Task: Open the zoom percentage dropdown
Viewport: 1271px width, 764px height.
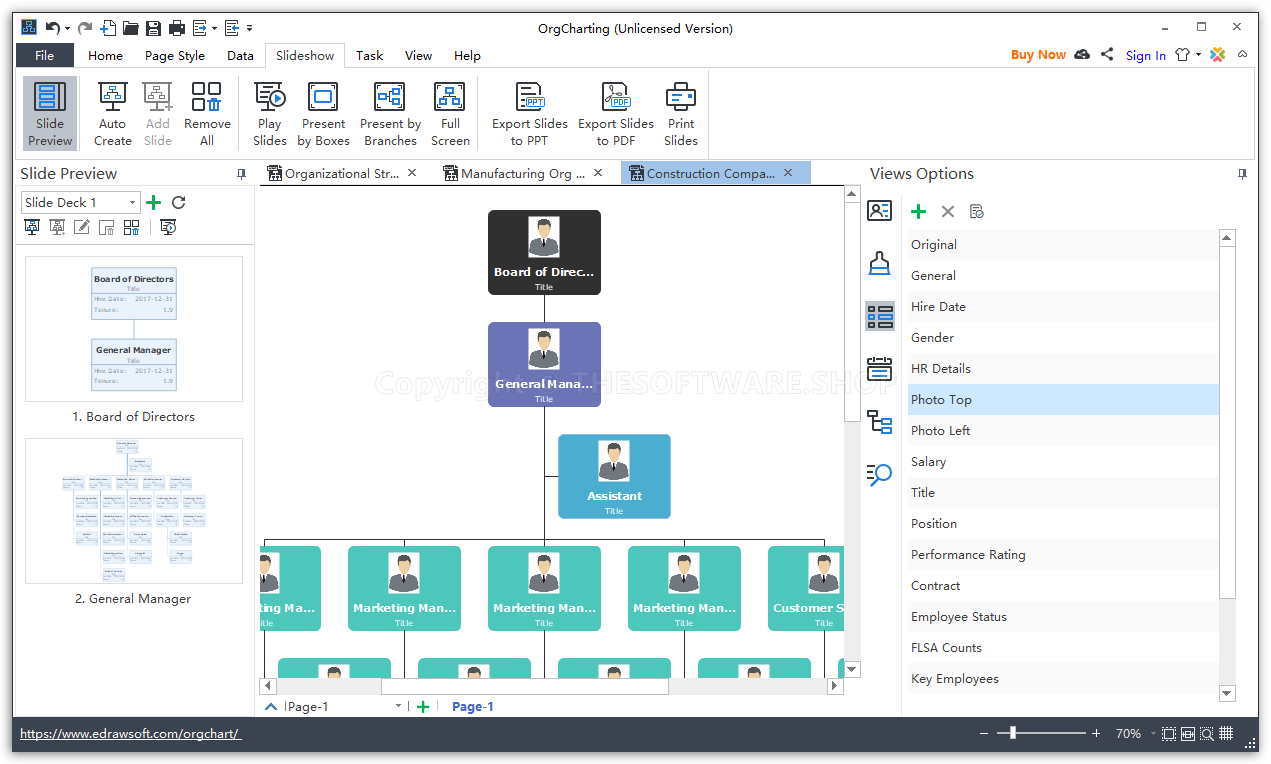Action: [x=1134, y=733]
